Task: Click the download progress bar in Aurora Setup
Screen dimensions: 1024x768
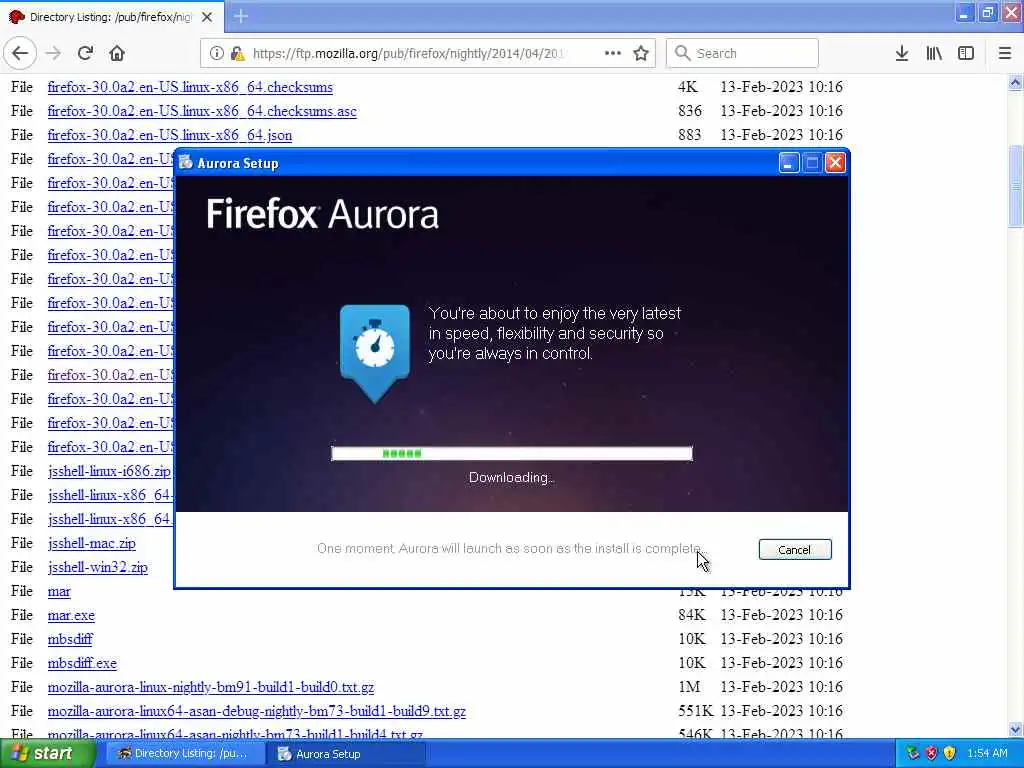Action: 511,453
